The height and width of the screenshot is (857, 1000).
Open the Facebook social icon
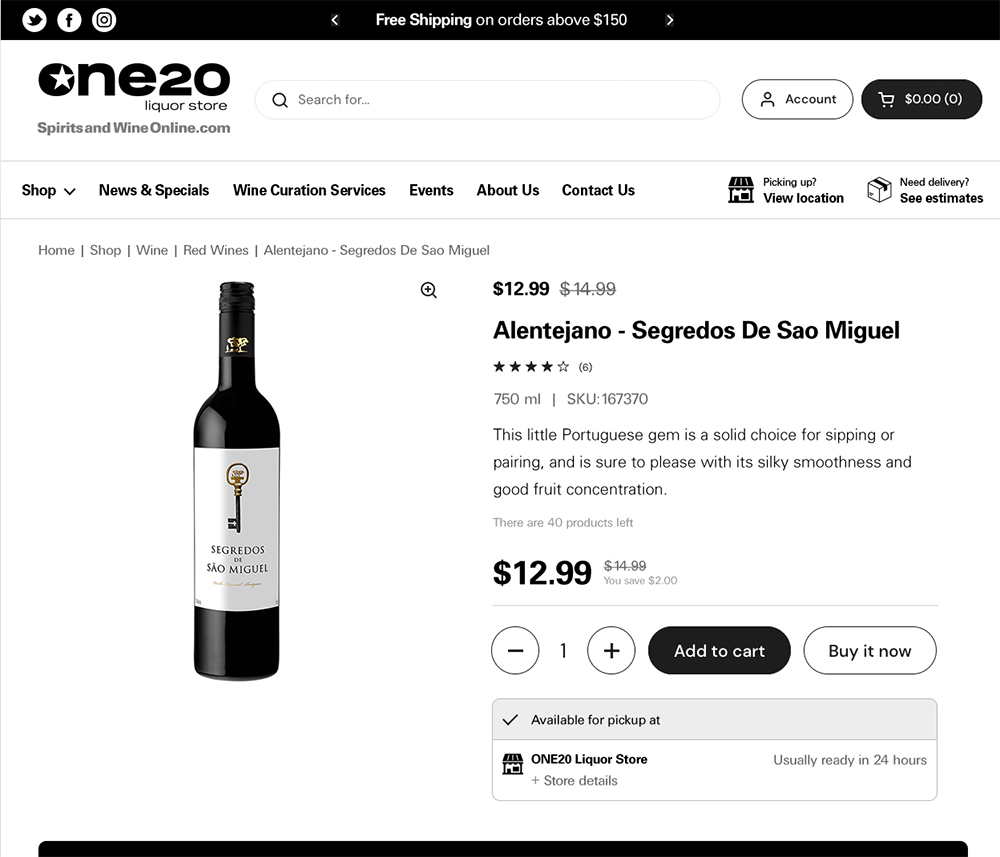69,20
